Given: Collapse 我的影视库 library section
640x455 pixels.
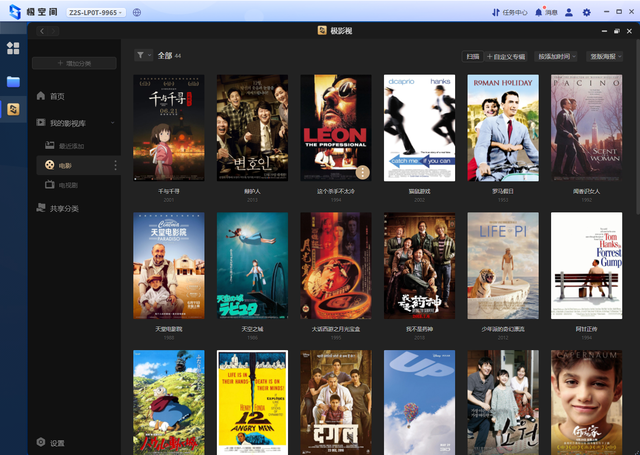Looking at the screenshot, I should click(x=112, y=123).
